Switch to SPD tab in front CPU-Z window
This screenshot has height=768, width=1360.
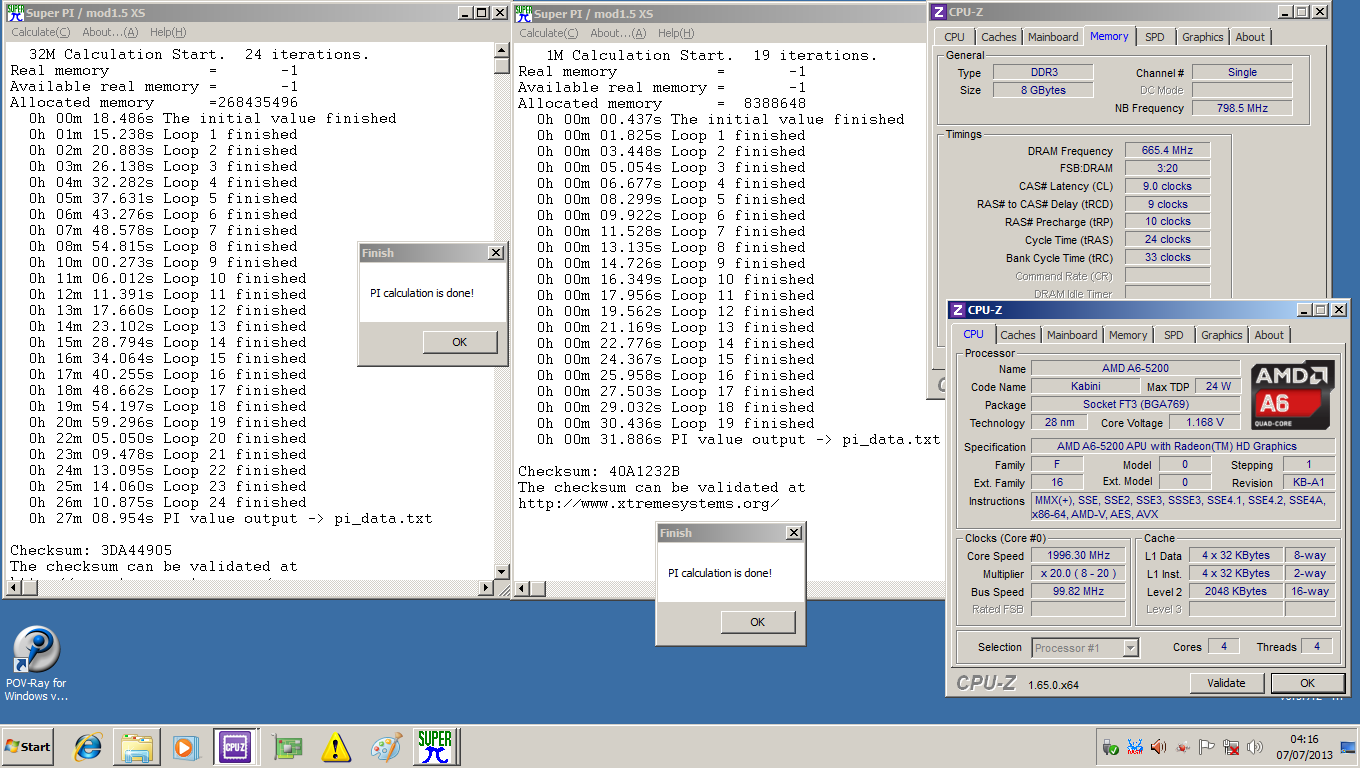[x=1174, y=335]
